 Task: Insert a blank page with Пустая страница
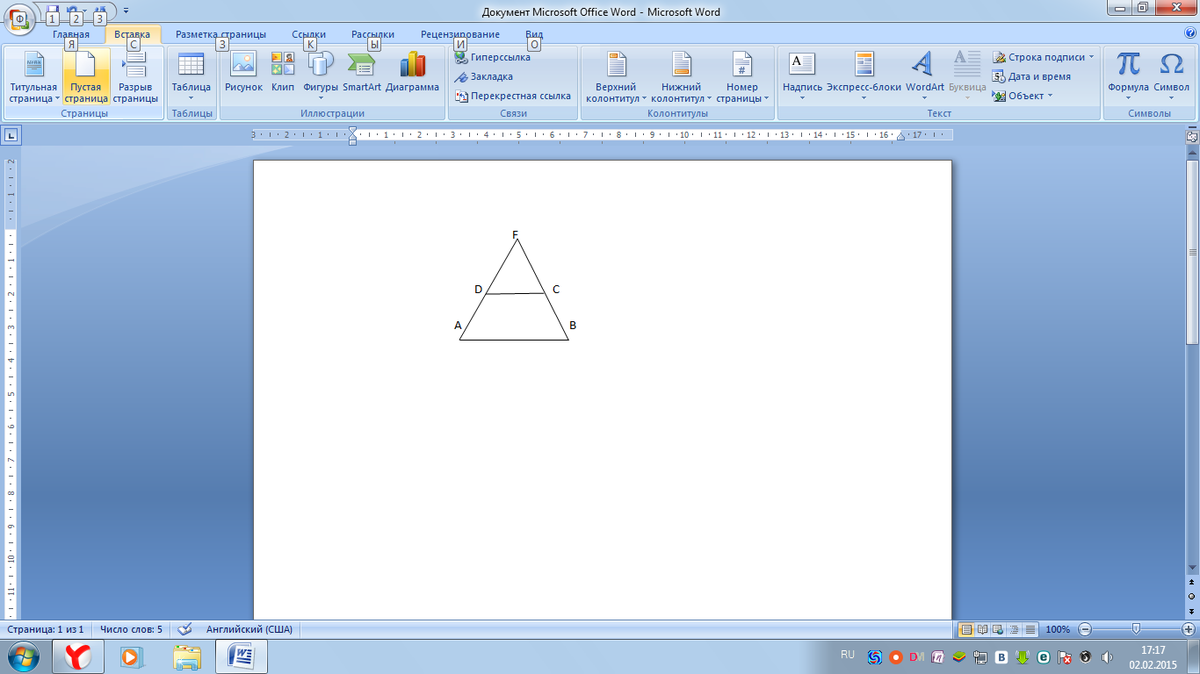tap(85, 80)
